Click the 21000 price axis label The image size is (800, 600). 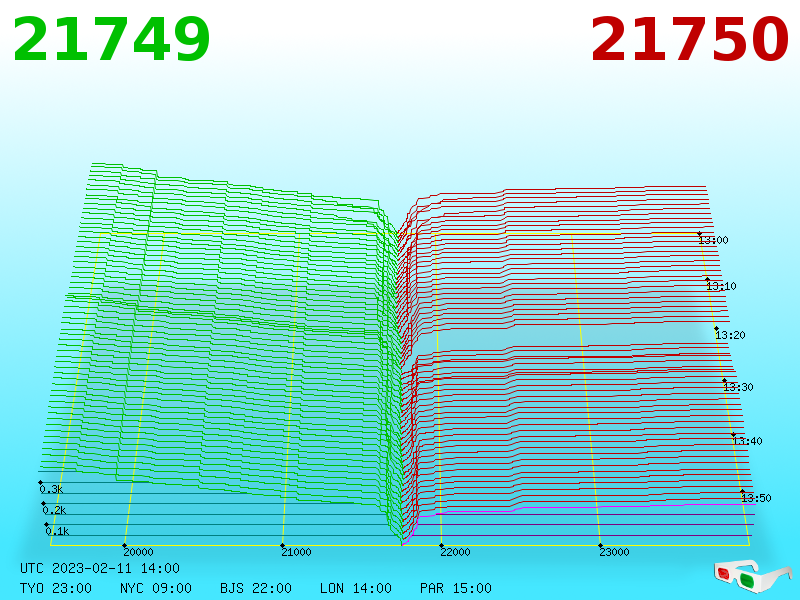pyautogui.click(x=296, y=552)
